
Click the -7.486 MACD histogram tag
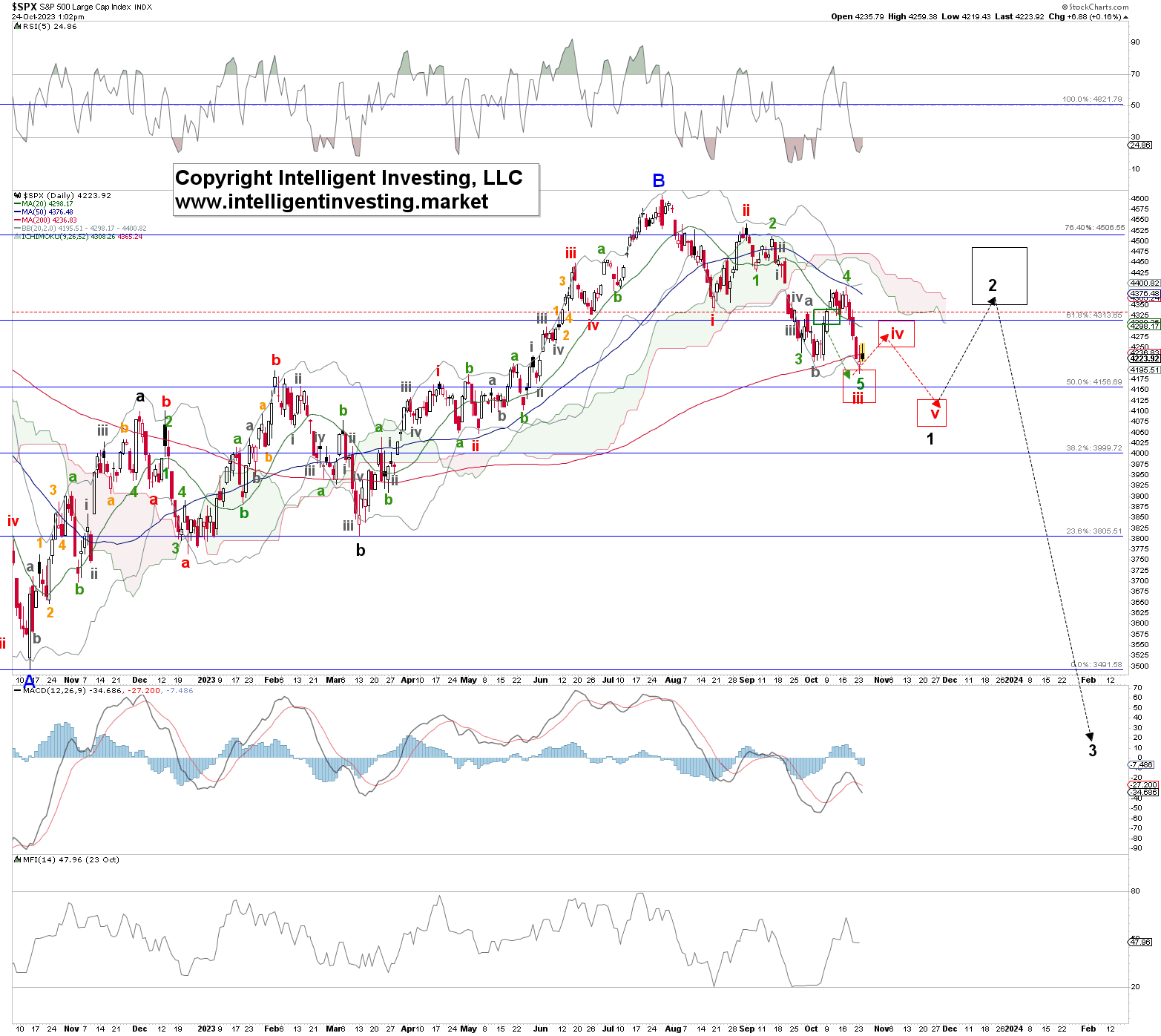pos(1142,764)
